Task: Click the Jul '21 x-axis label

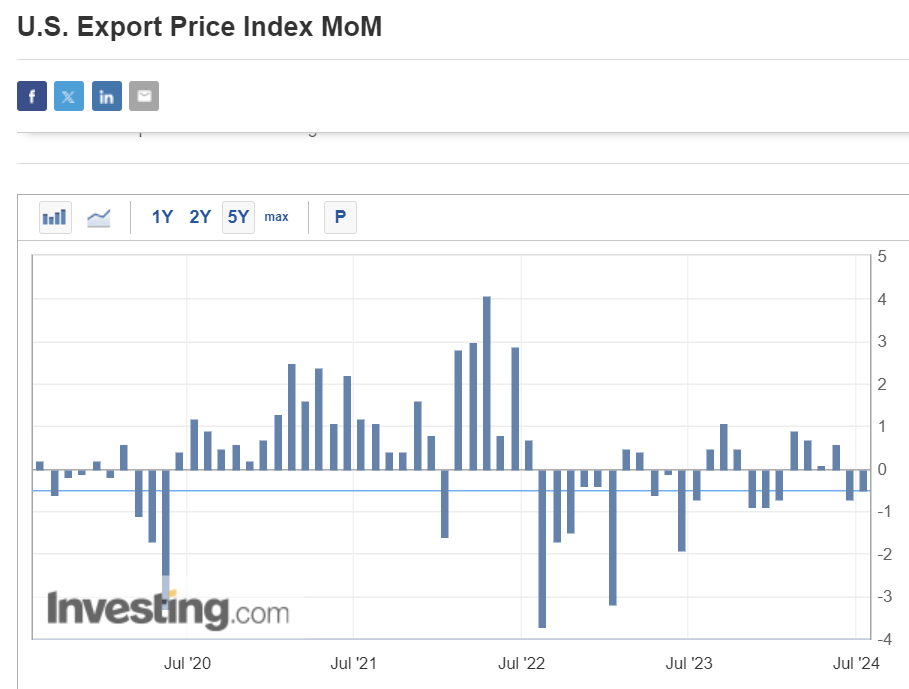Action: (x=354, y=662)
